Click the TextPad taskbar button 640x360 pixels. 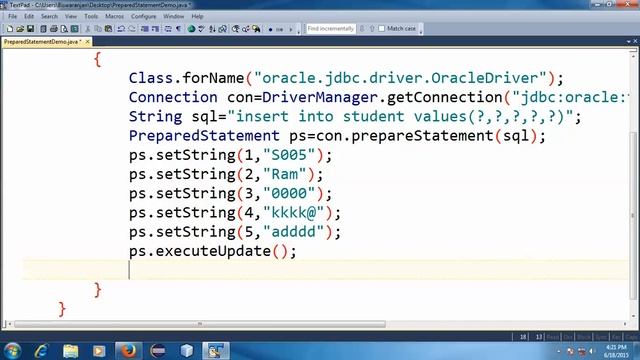pyautogui.click(x=216, y=351)
